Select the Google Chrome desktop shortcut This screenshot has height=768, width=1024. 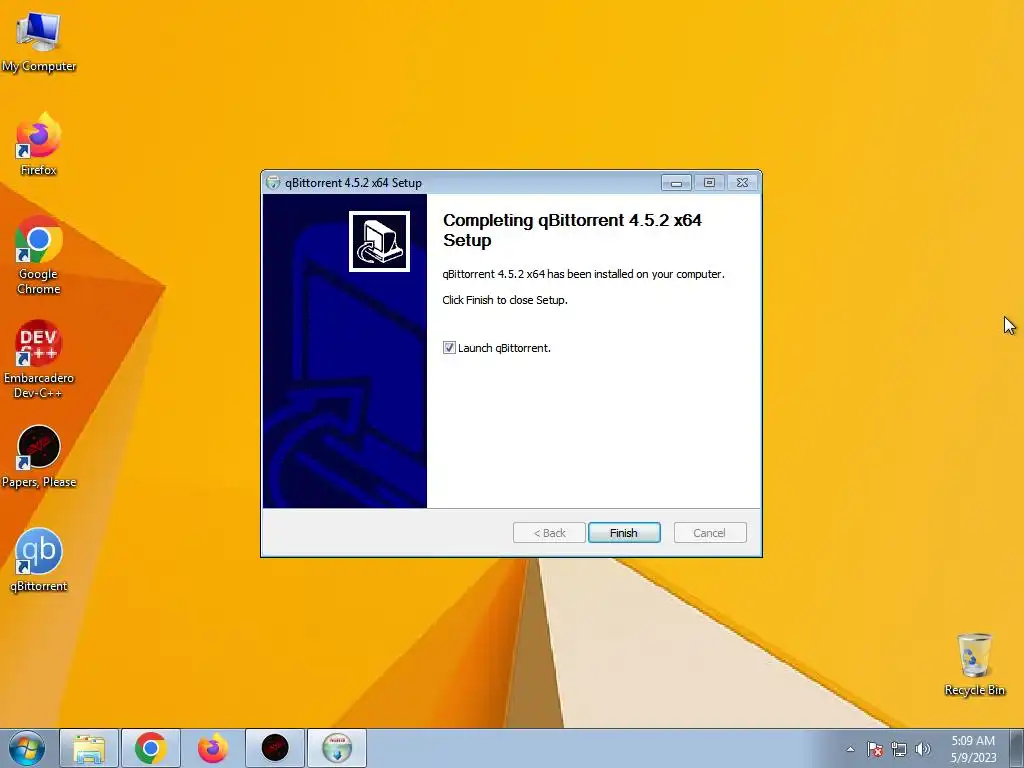point(39,256)
